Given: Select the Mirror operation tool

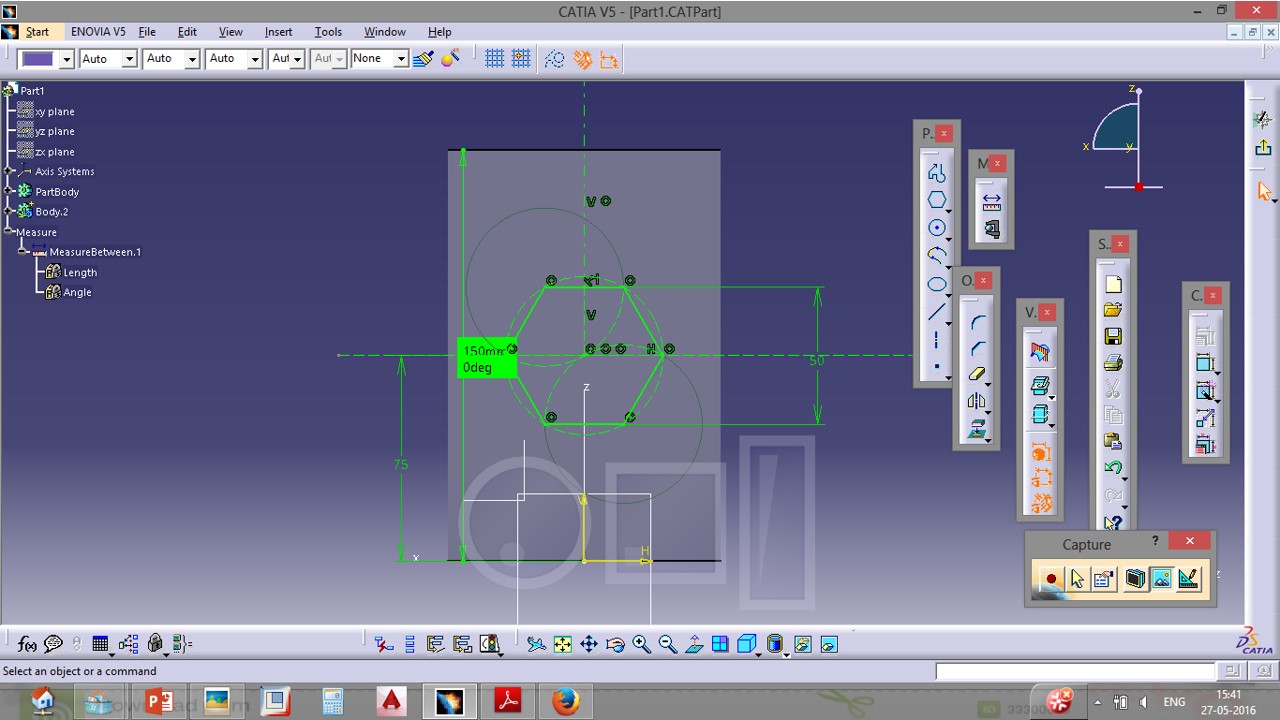Looking at the screenshot, I should [x=977, y=402].
